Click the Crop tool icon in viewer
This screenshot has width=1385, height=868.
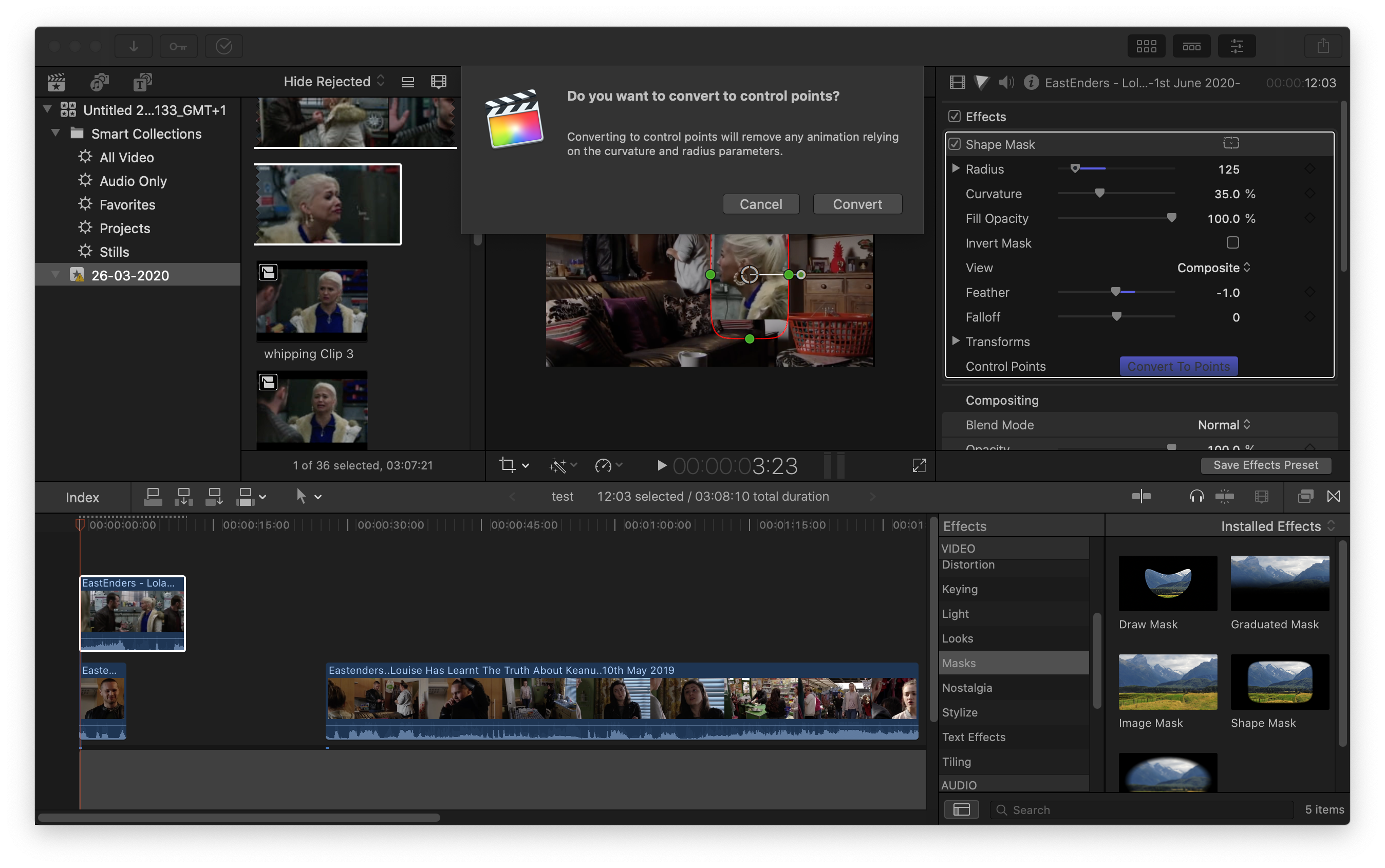507,465
